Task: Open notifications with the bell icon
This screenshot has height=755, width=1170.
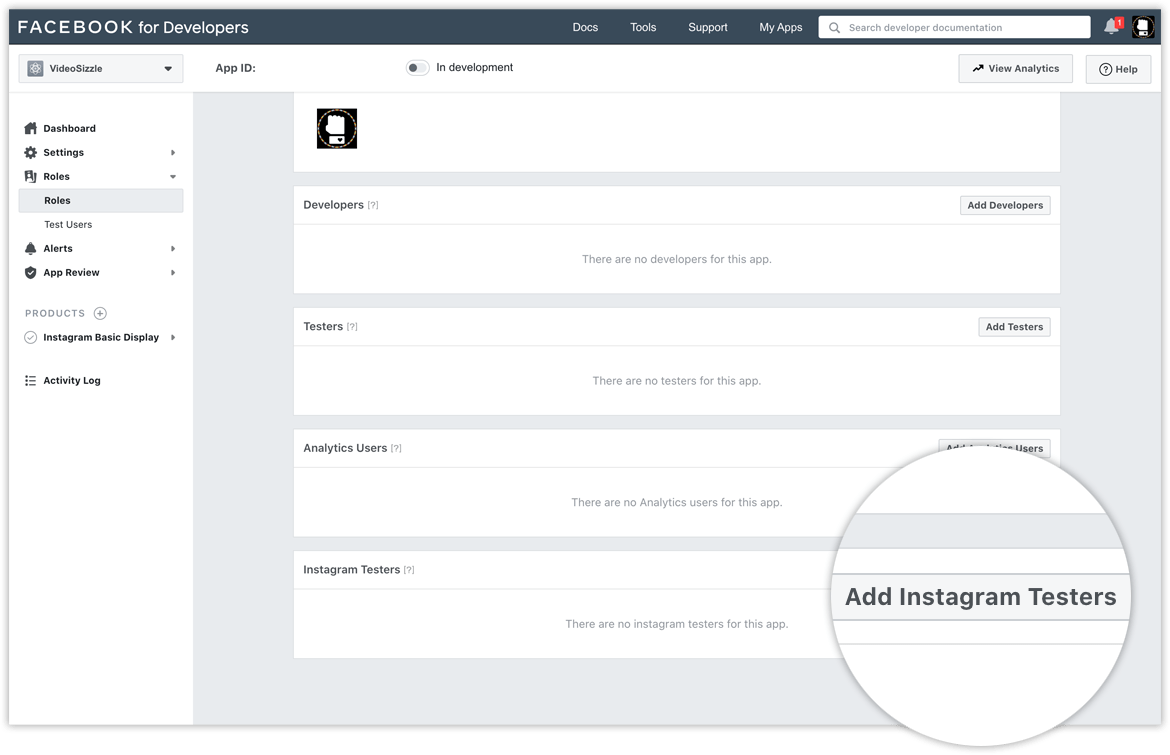Action: 1110,26
